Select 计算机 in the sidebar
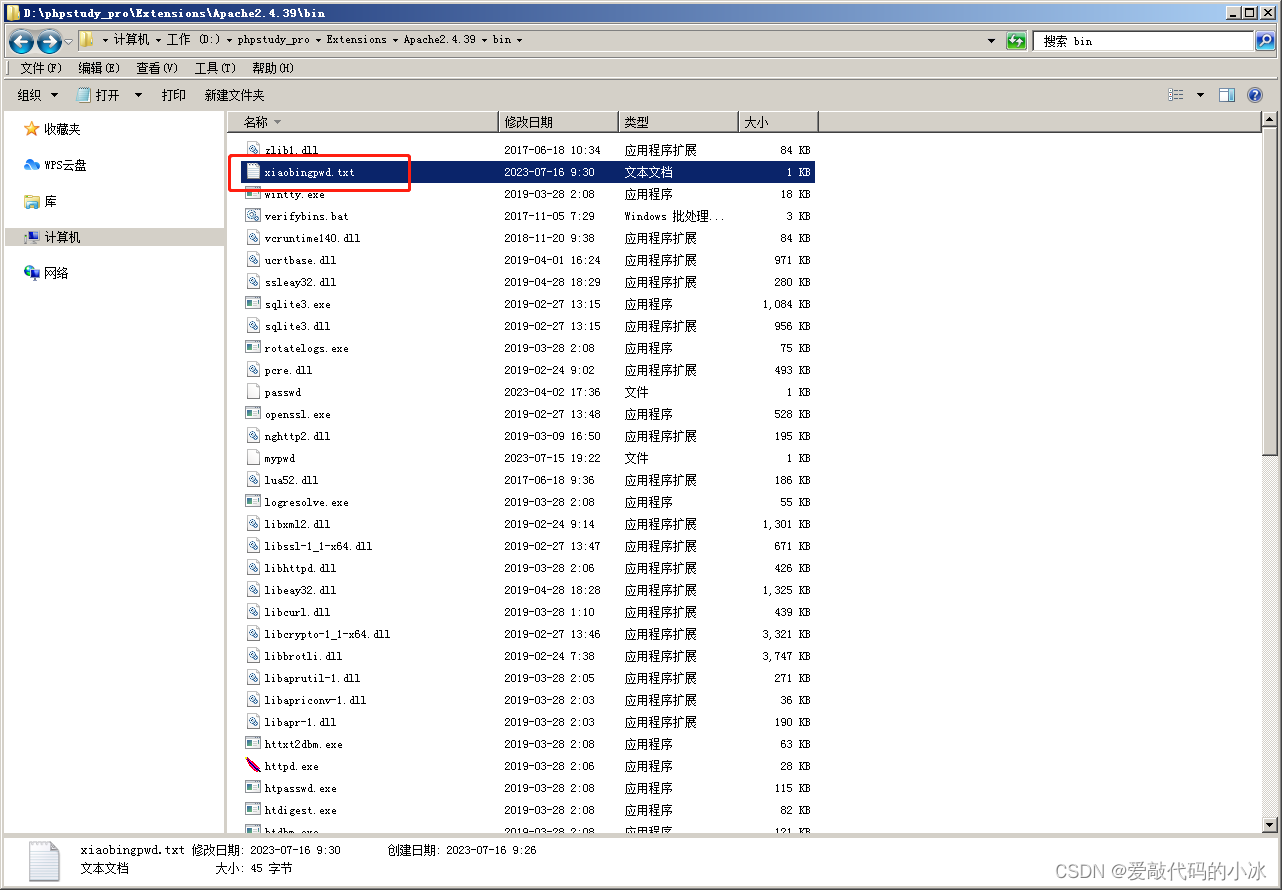 tap(113, 237)
